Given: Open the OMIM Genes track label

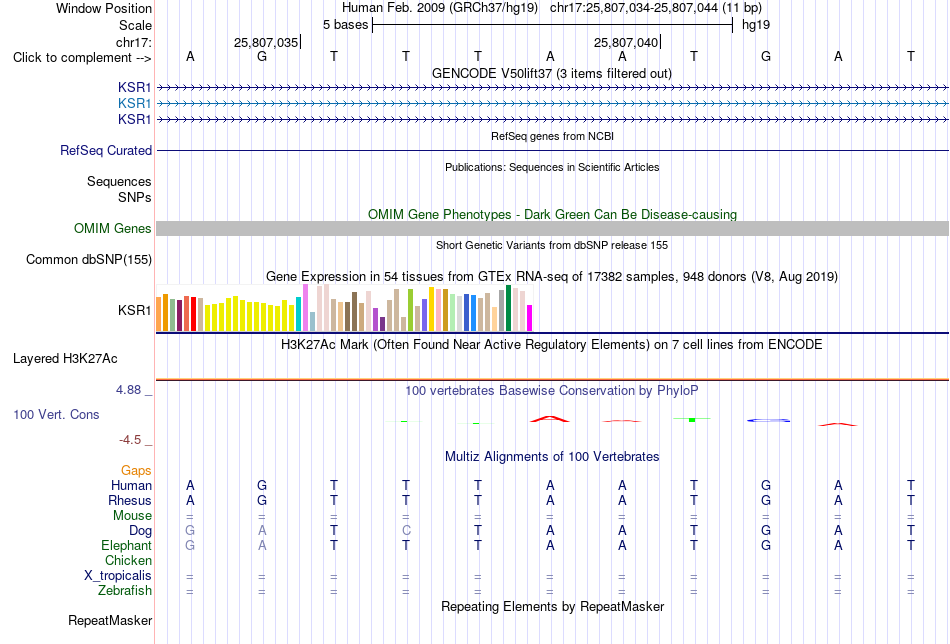Looking at the screenshot, I should pyautogui.click(x=112, y=228).
